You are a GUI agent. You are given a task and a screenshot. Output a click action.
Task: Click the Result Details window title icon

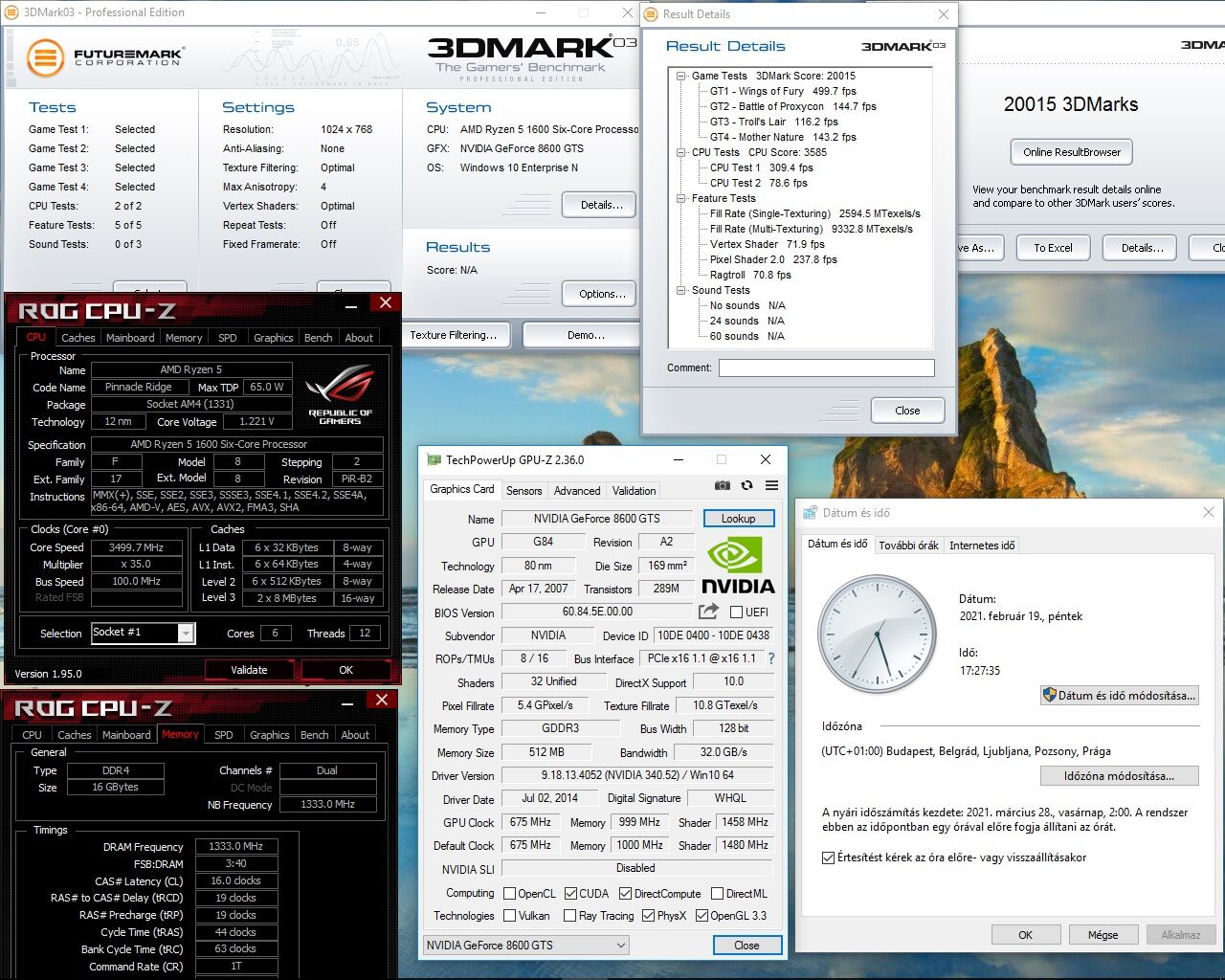click(652, 13)
